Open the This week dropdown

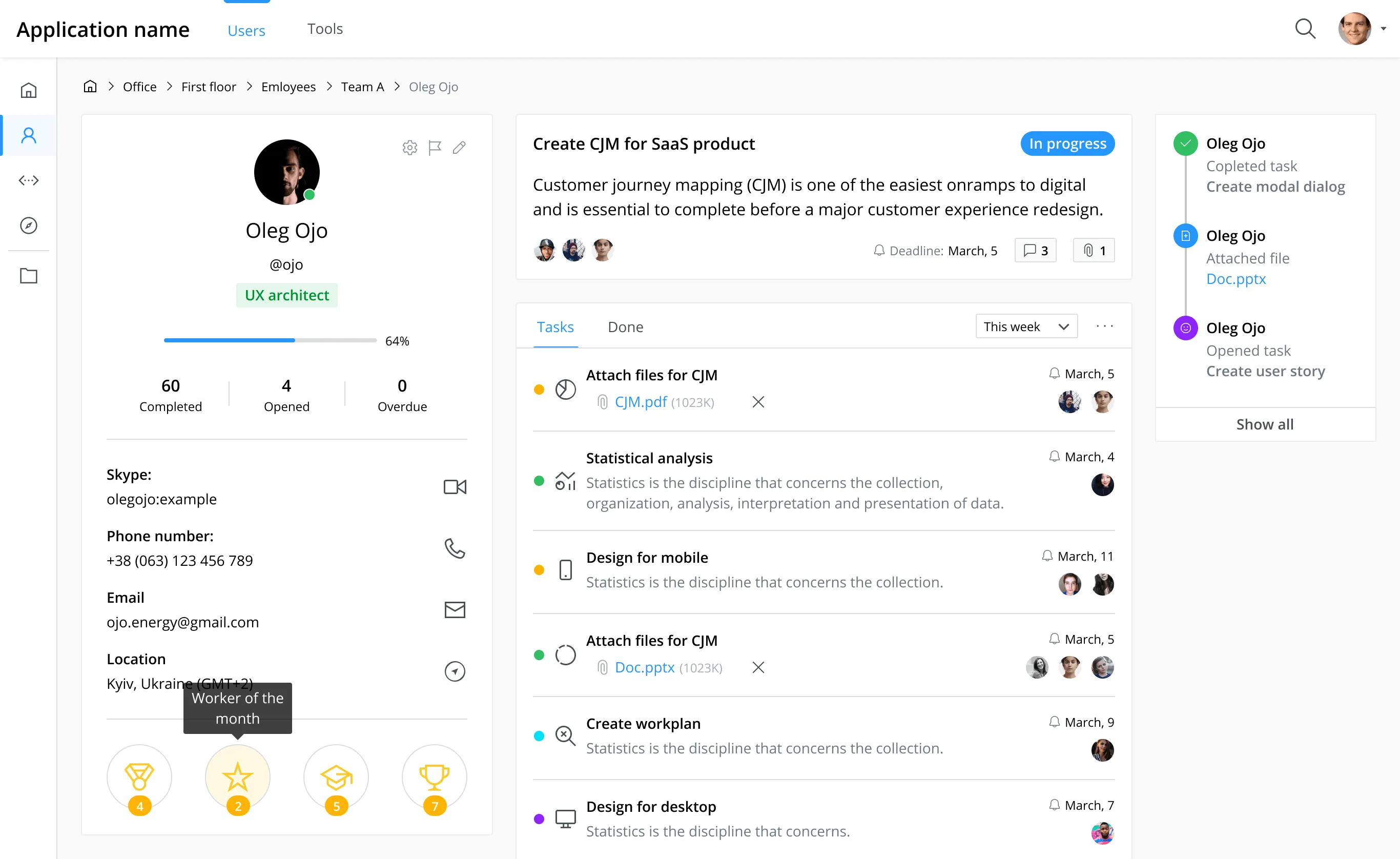(1026, 326)
